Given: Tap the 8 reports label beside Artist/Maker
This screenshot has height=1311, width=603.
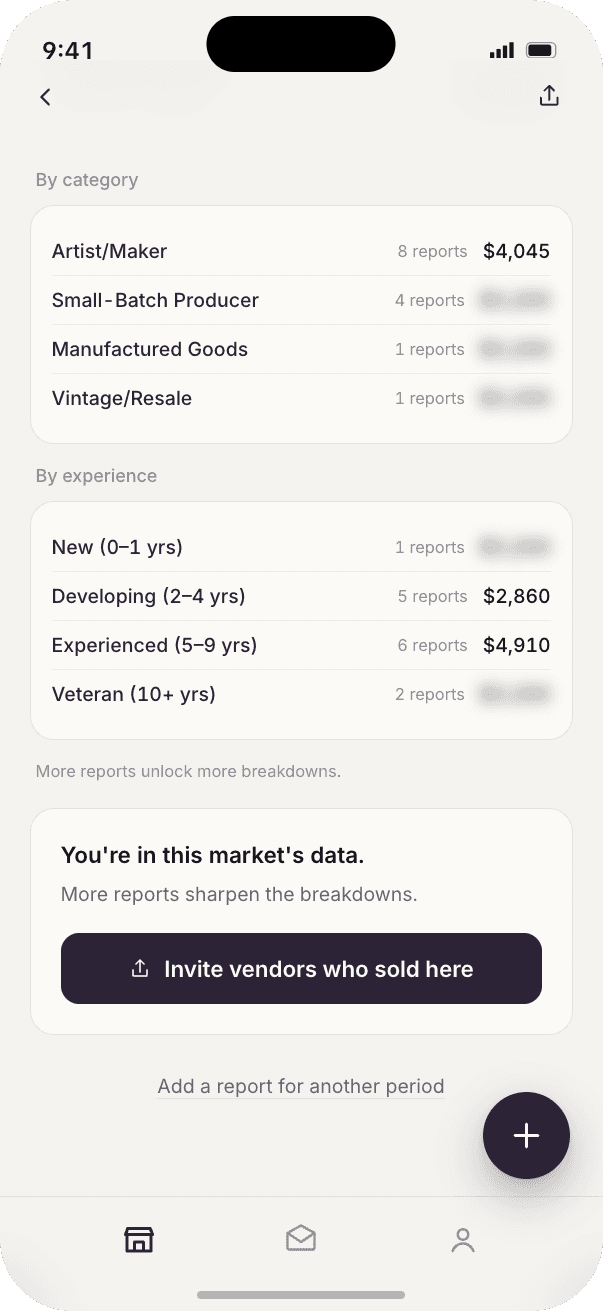Looking at the screenshot, I should click(432, 251).
